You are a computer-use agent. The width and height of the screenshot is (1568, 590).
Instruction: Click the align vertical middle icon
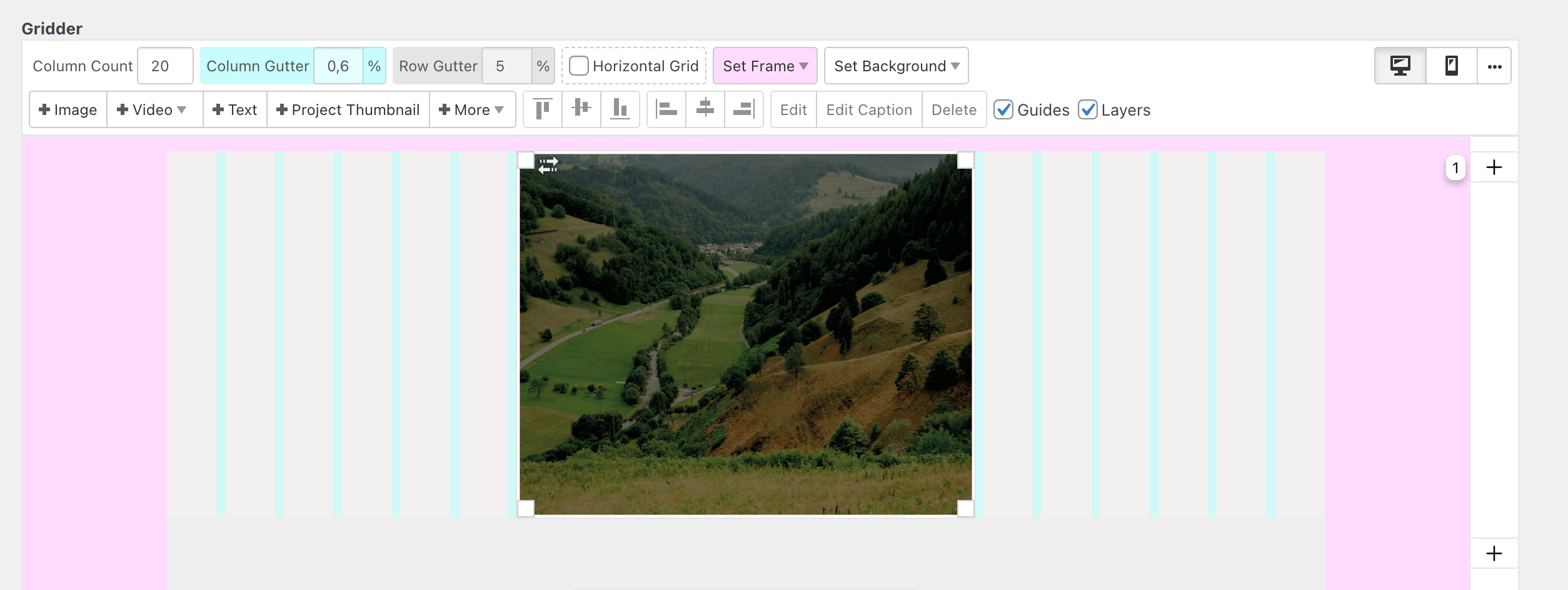tap(581, 109)
